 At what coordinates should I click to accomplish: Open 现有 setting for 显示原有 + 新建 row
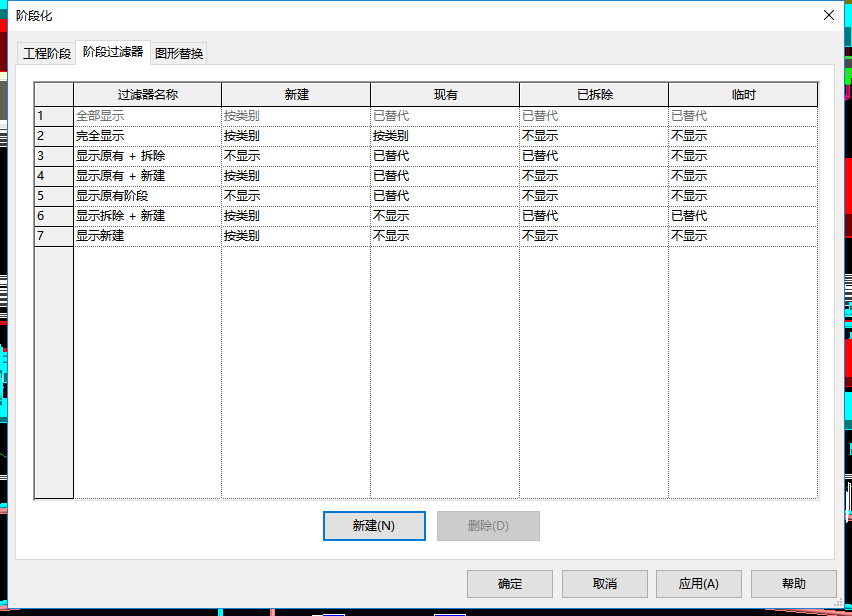[x=445, y=176]
